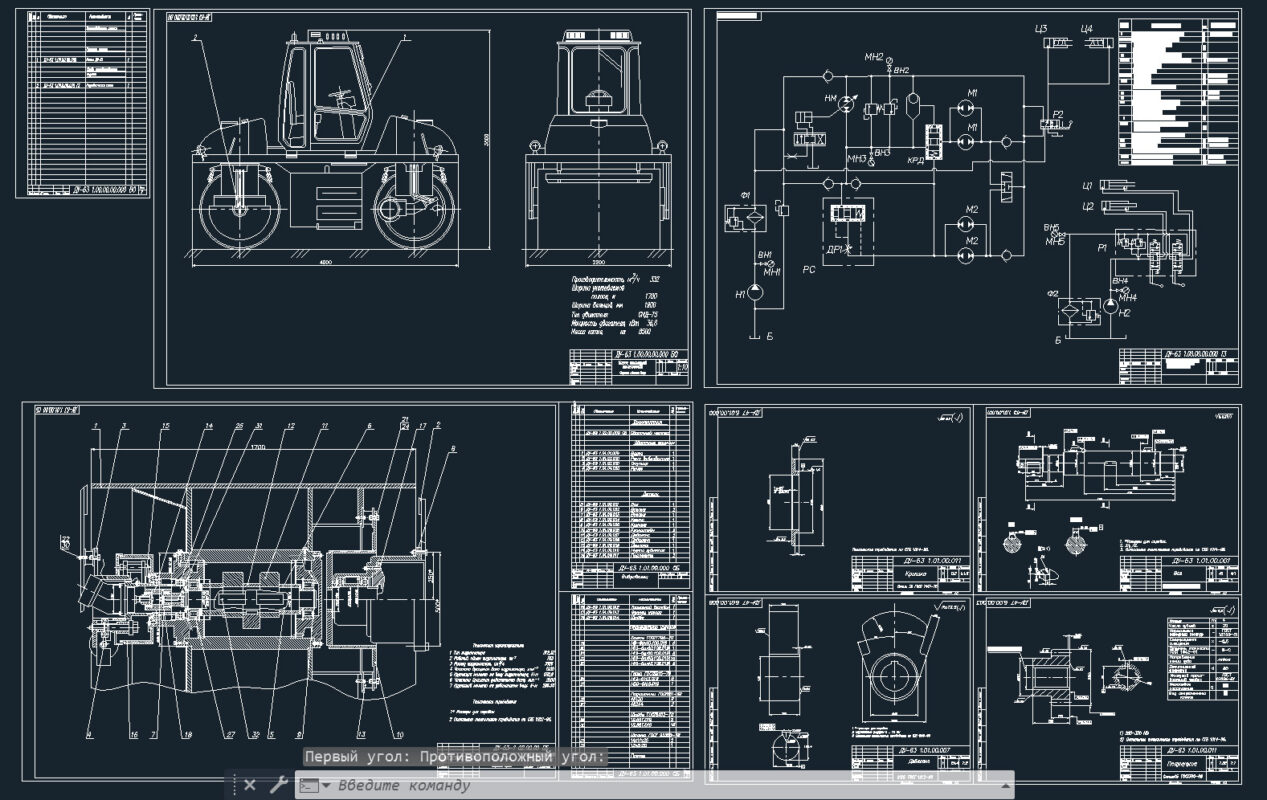The height and width of the screenshot is (800, 1267).
Task: Select the Ц3 cylinder symbol
Action: point(1058,43)
